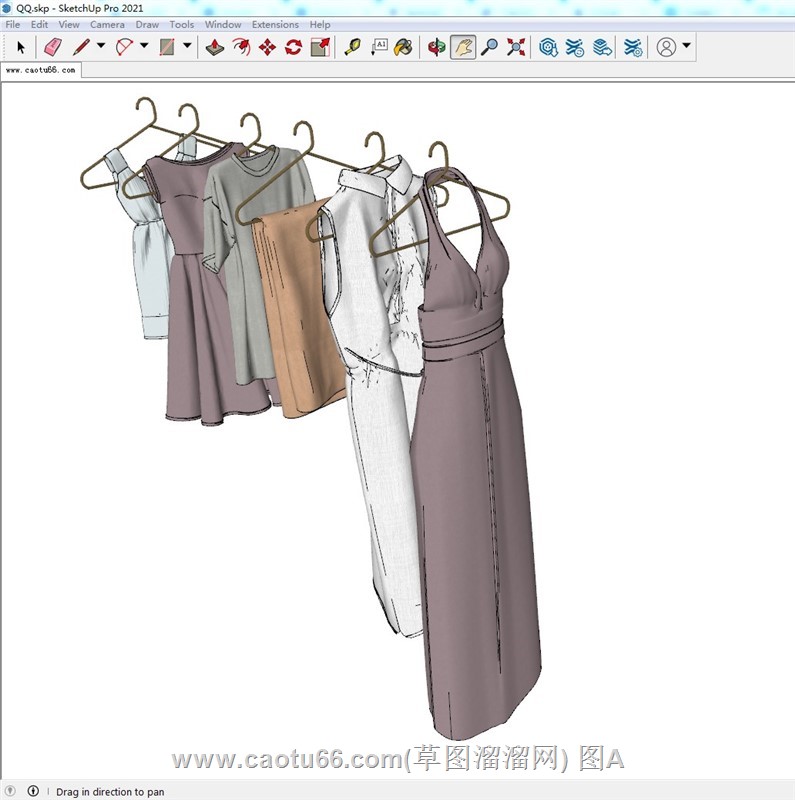Screen dimensions: 795x800
Task: Select the Rotate tool
Action: 293,47
